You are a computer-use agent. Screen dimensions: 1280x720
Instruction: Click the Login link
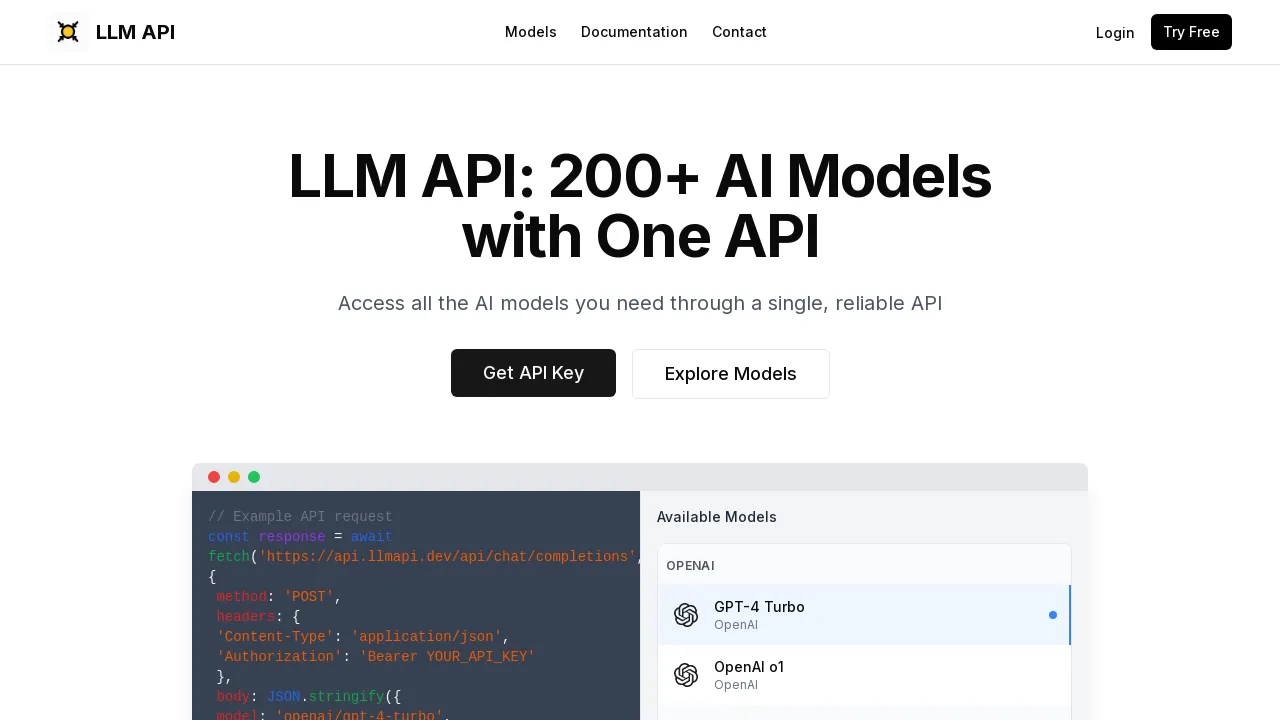point(1115,32)
